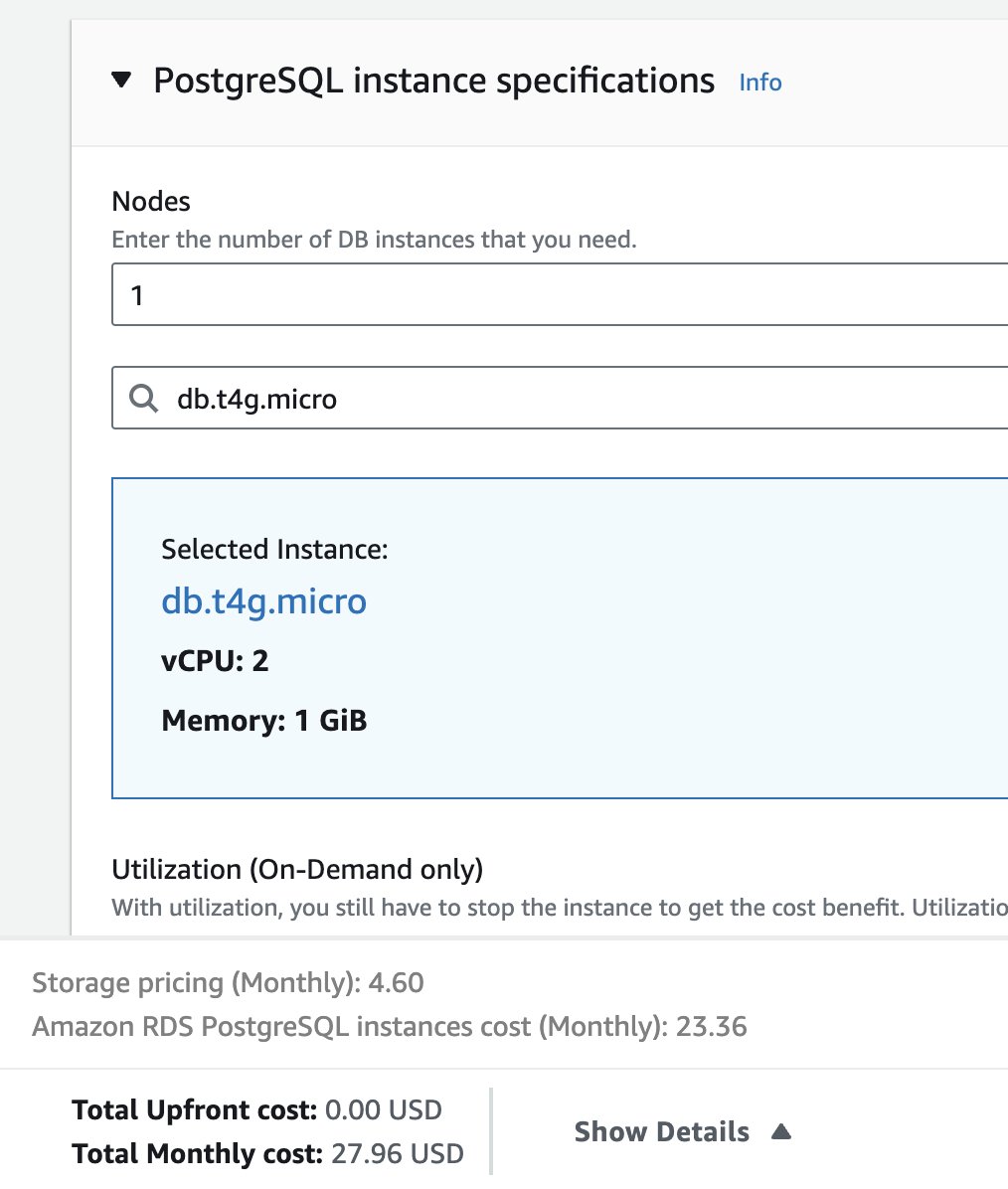Viewport: 1008px width, 1189px height.
Task: Click the 'Enter the number of DB instances' hint
Action: (x=374, y=240)
